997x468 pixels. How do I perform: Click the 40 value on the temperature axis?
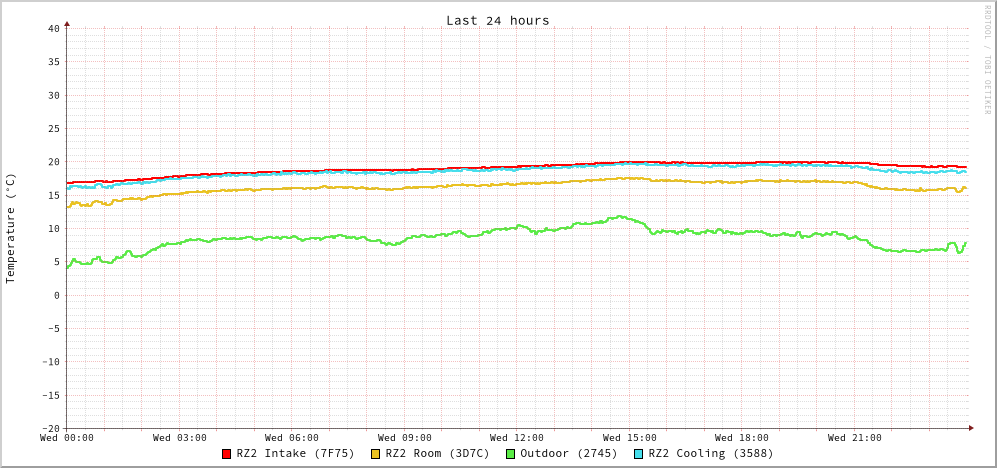click(x=53, y=28)
